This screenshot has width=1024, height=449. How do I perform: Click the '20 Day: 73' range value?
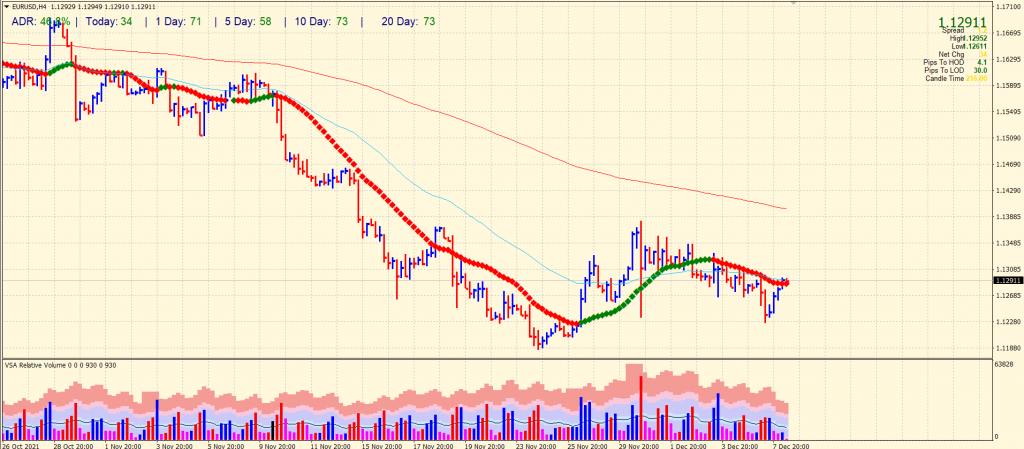(408, 22)
